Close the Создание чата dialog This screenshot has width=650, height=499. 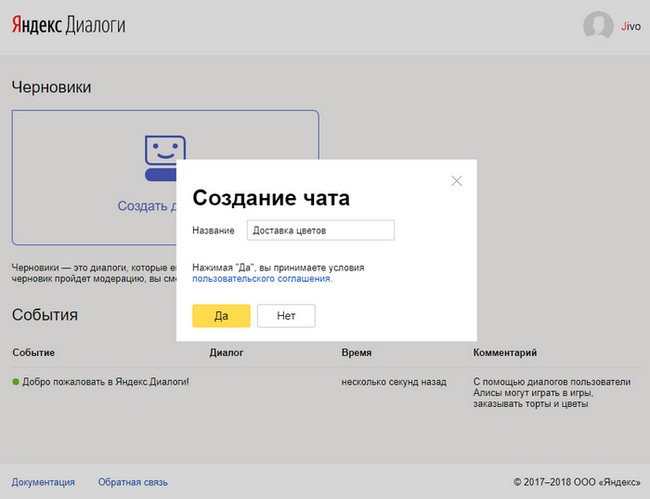(456, 181)
